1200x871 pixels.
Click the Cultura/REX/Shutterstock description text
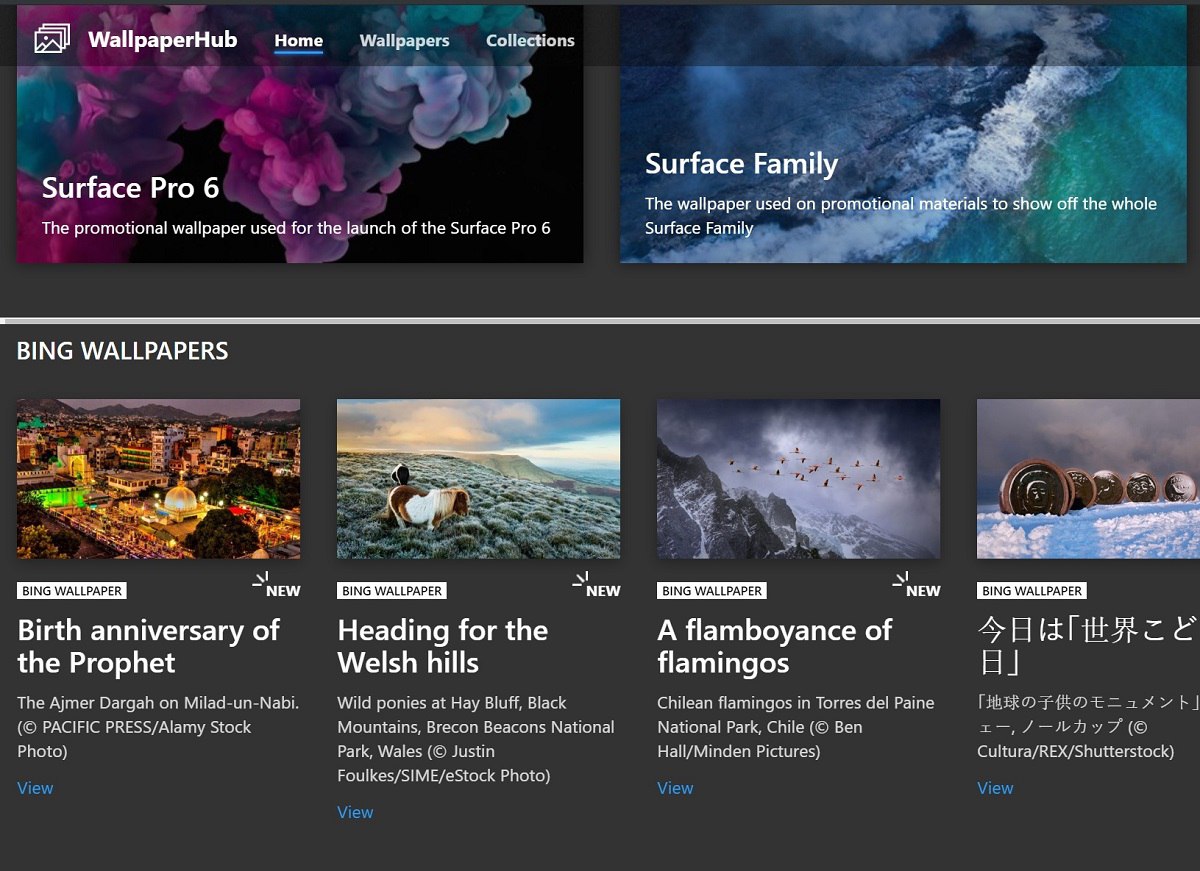[1088, 727]
